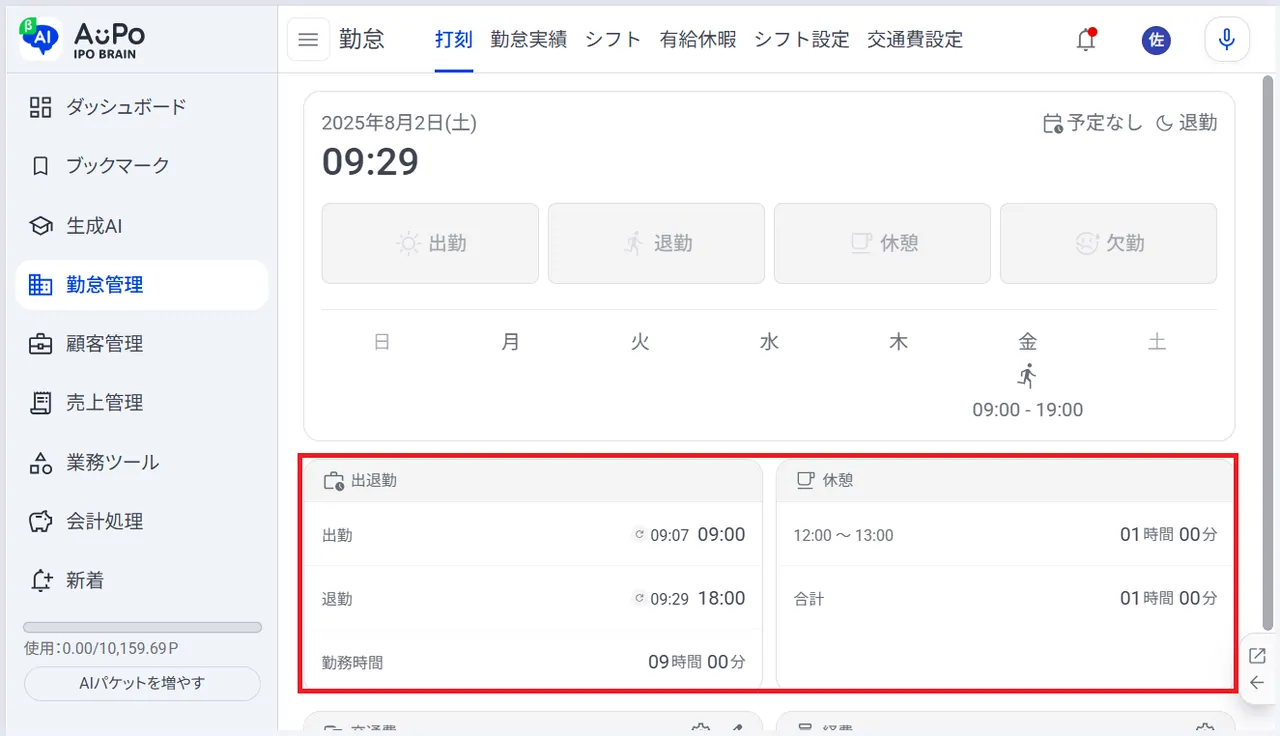Open the hamburger menu button
The height and width of the screenshot is (736, 1280).
(x=308, y=40)
